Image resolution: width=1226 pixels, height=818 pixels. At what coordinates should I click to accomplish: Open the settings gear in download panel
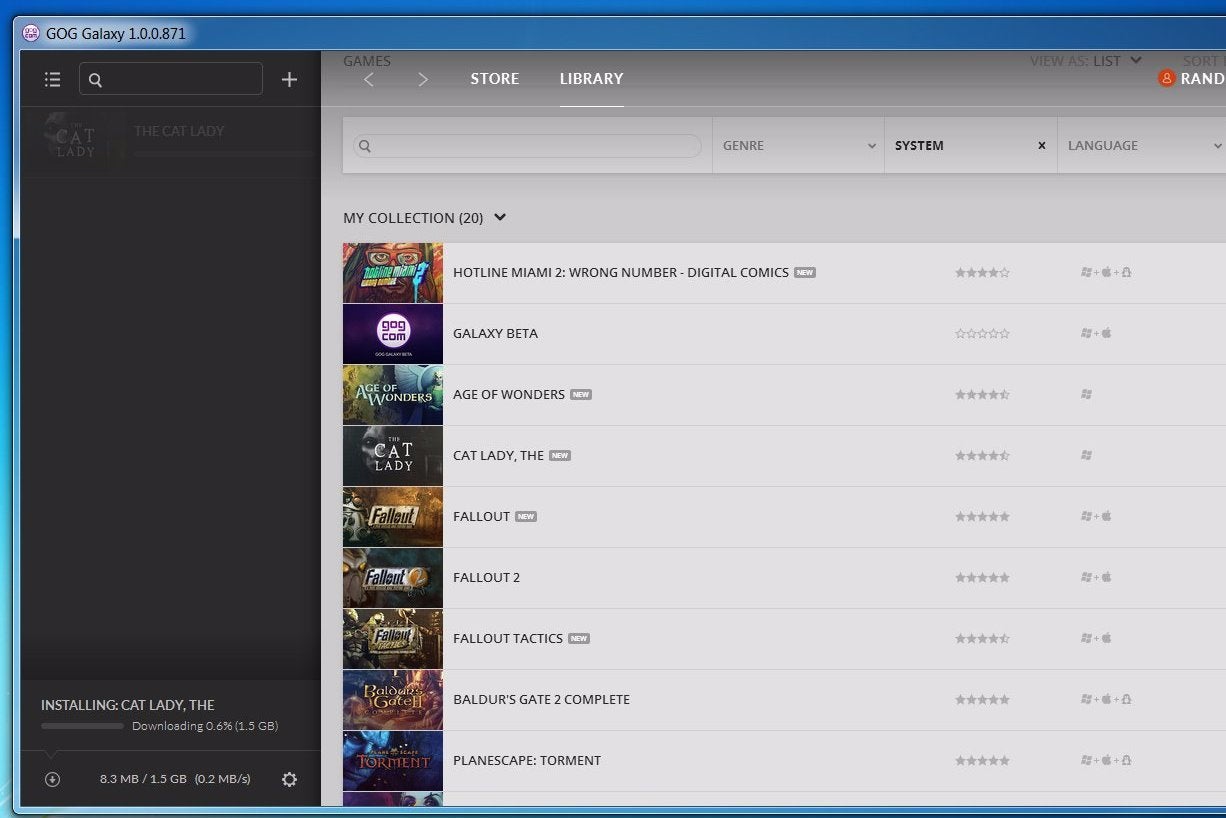(289, 778)
